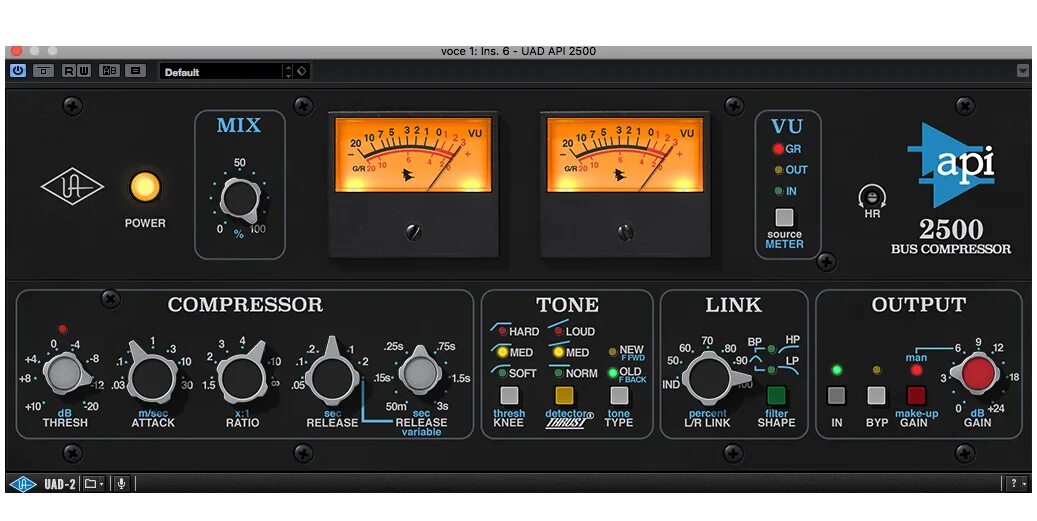The height and width of the screenshot is (521, 1037).
Task: Open the preset list icon button
Action: point(135,71)
